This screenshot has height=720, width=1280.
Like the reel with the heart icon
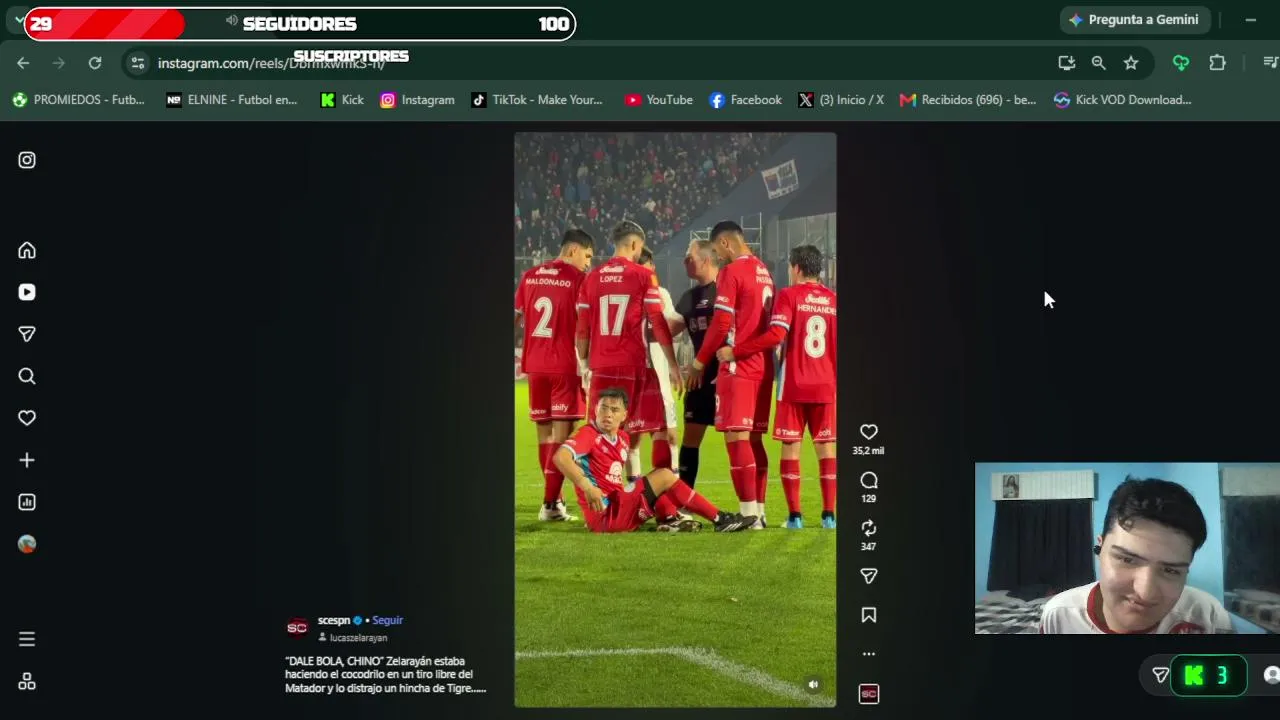[868, 432]
